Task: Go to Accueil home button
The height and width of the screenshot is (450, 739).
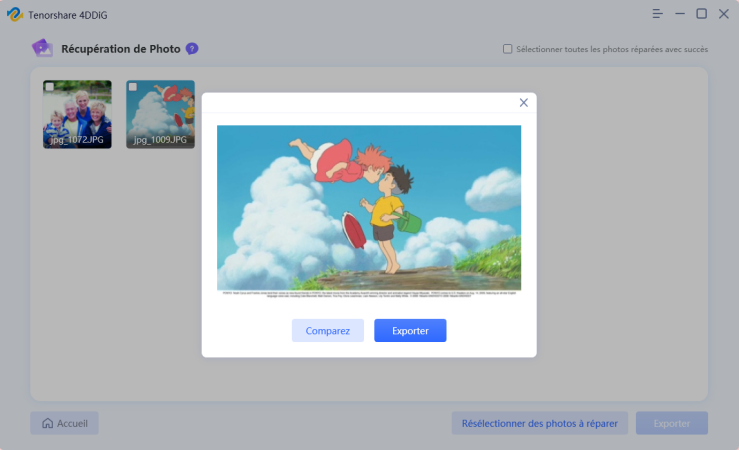Action: tap(65, 423)
